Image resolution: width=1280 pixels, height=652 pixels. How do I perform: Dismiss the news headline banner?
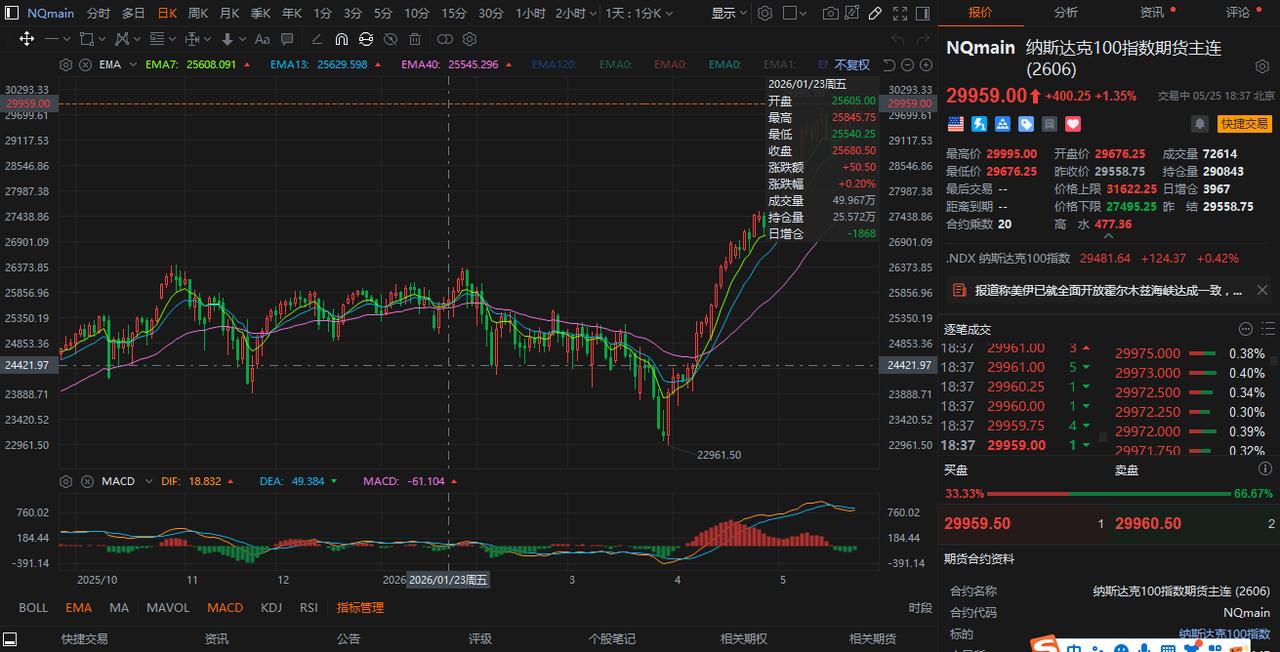point(1263,290)
